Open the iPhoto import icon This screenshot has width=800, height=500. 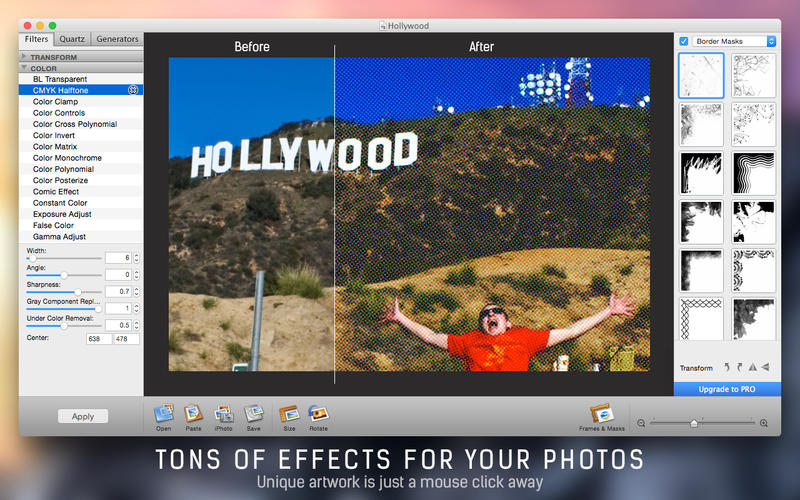click(x=223, y=413)
